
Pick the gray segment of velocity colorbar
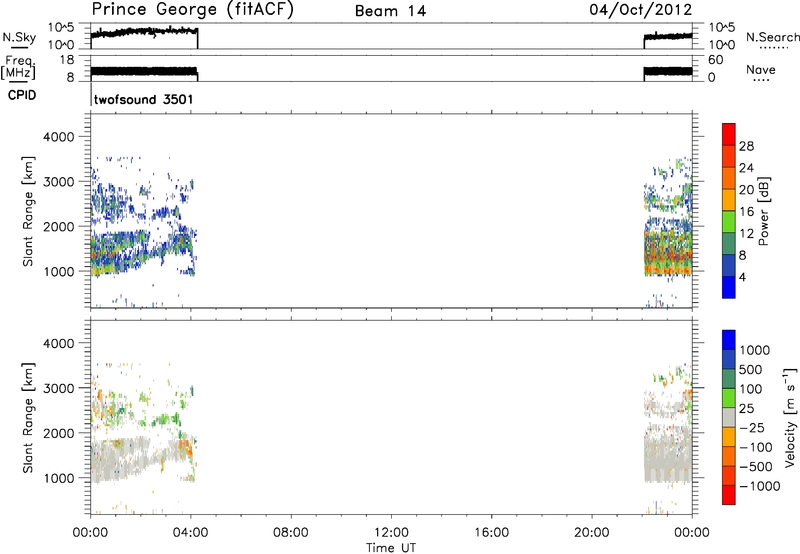(x=729, y=418)
